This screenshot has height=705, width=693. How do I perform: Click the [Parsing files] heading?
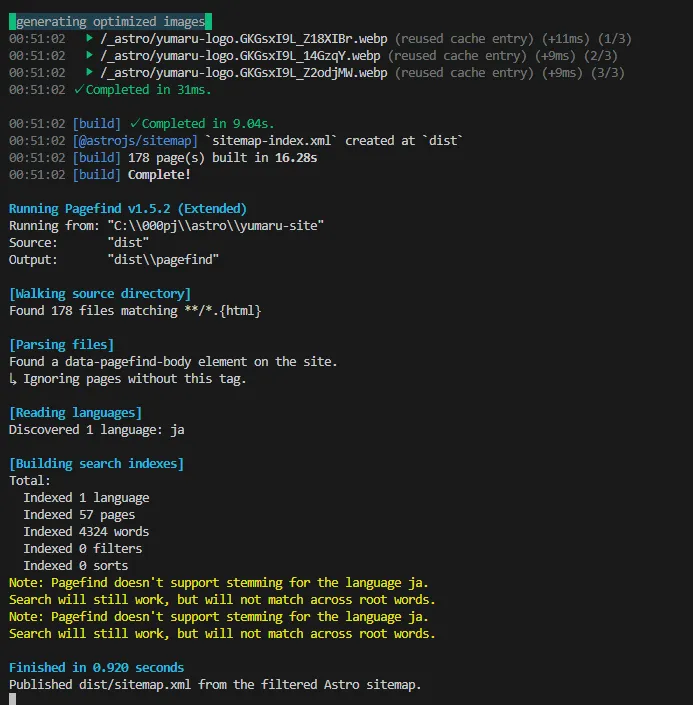[x=62, y=345]
